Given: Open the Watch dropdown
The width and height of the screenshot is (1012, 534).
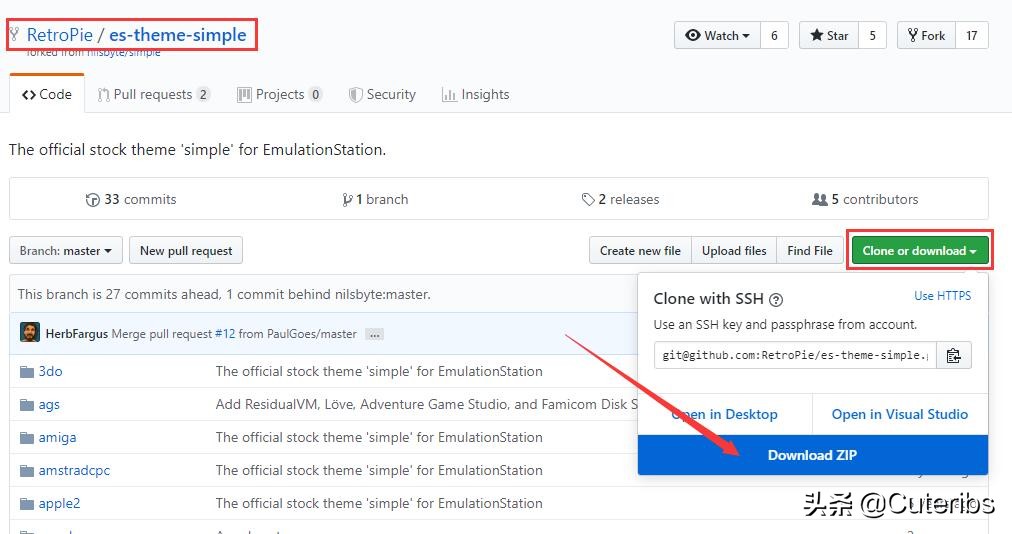Looking at the screenshot, I should click(x=717, y=36).
